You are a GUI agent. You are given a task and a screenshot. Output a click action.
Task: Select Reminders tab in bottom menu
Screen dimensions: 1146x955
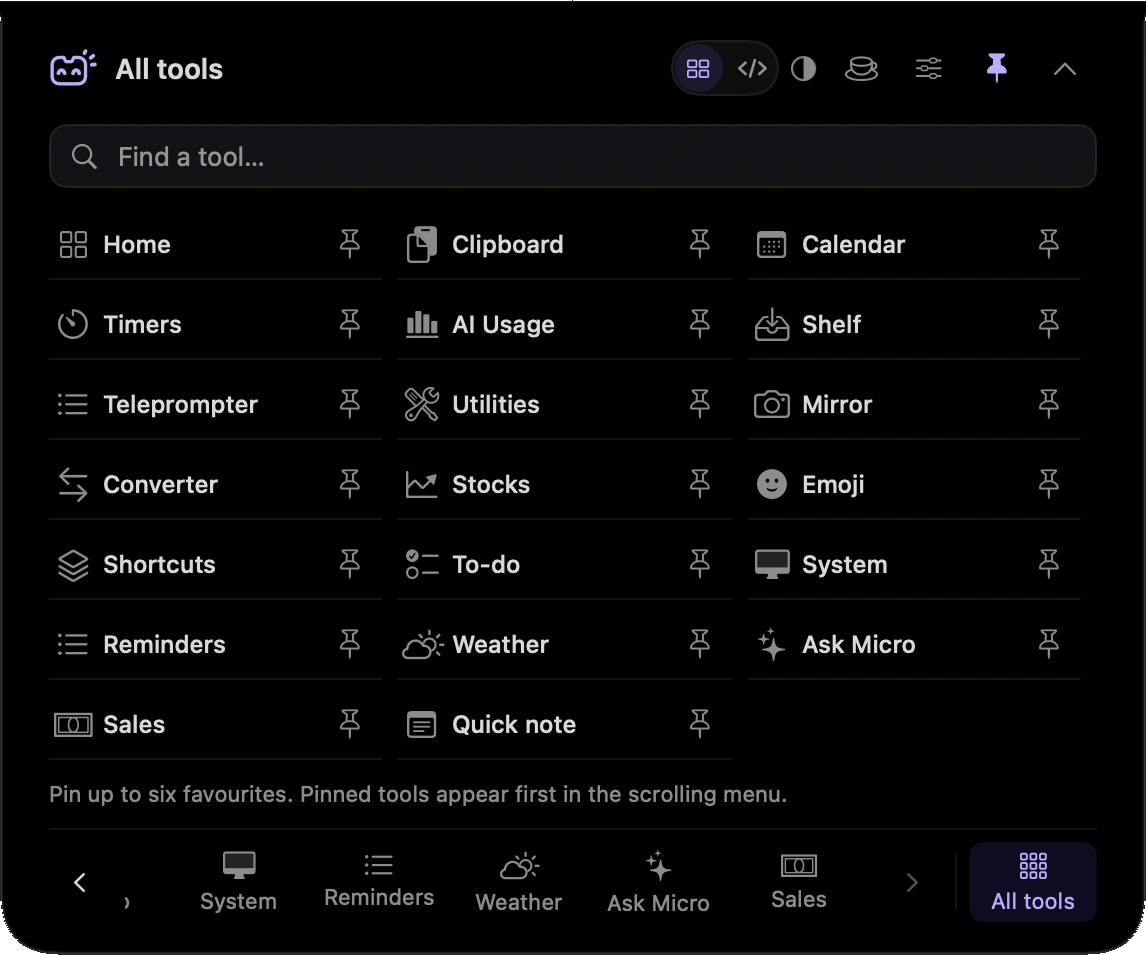[x=379, y=882]
